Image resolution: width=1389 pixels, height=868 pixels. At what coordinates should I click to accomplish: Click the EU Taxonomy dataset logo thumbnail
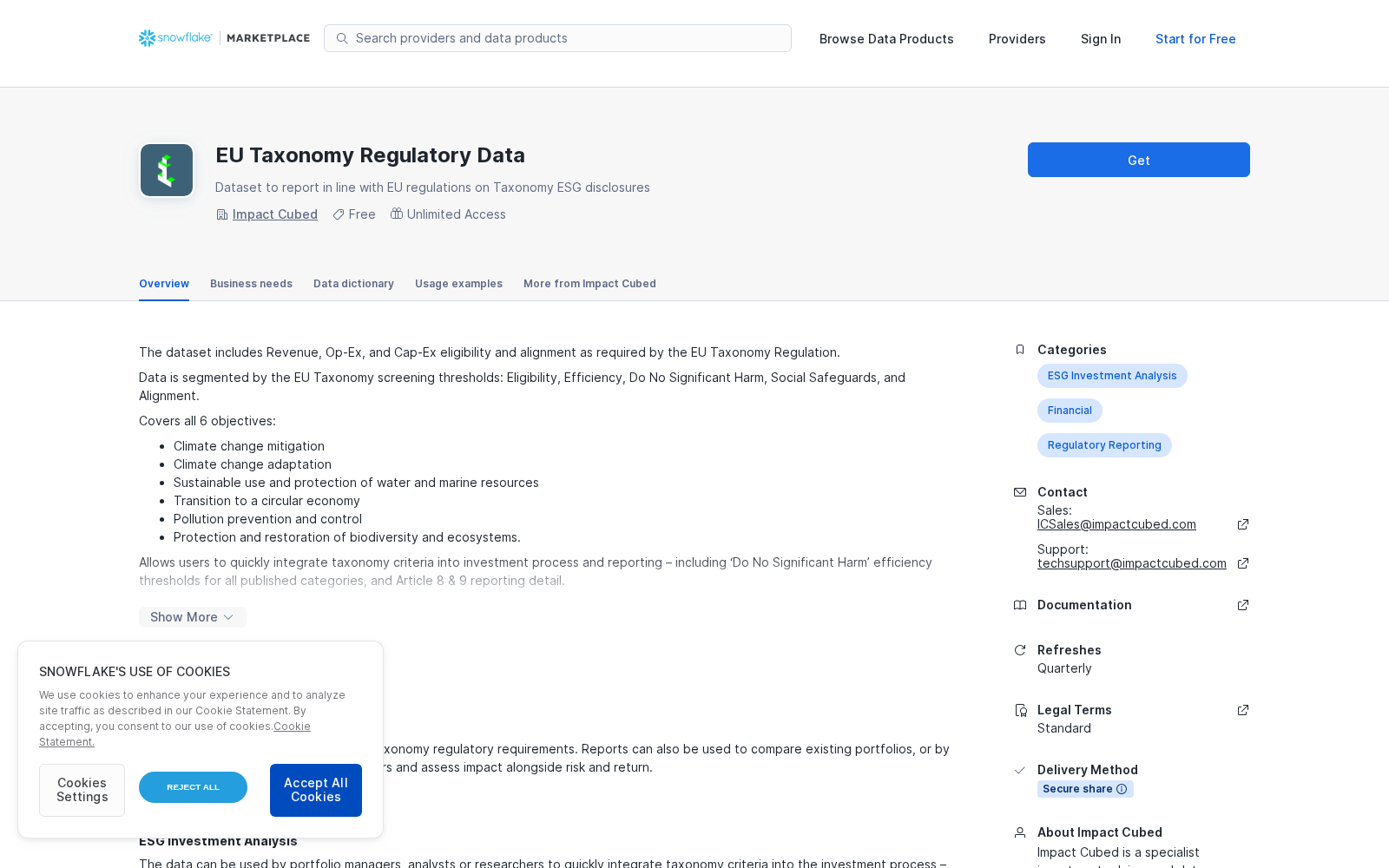pos(167,170)
